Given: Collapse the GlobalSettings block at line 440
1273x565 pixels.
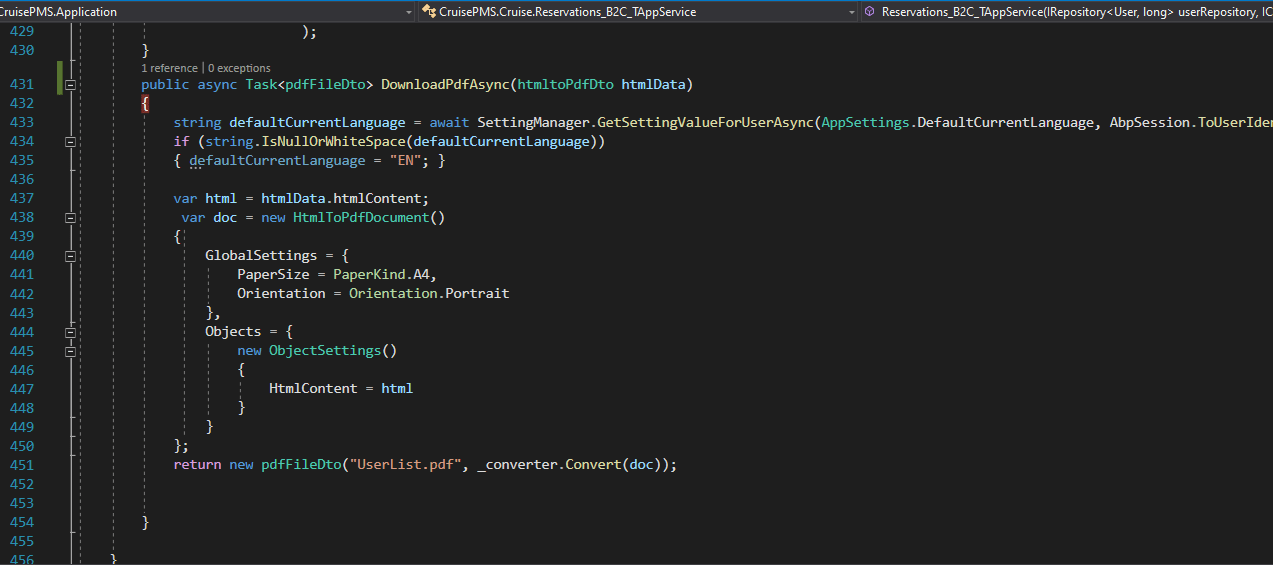Looking at the screenshot, I should [x=70, y=256].
